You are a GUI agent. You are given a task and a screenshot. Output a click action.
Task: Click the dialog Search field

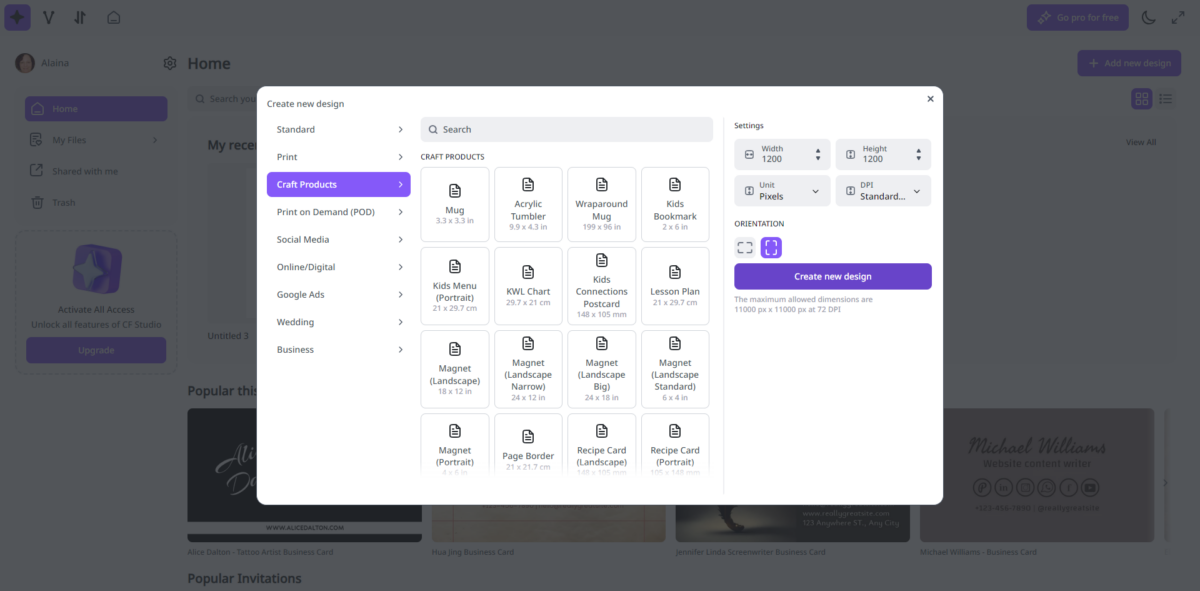[566, 129]
